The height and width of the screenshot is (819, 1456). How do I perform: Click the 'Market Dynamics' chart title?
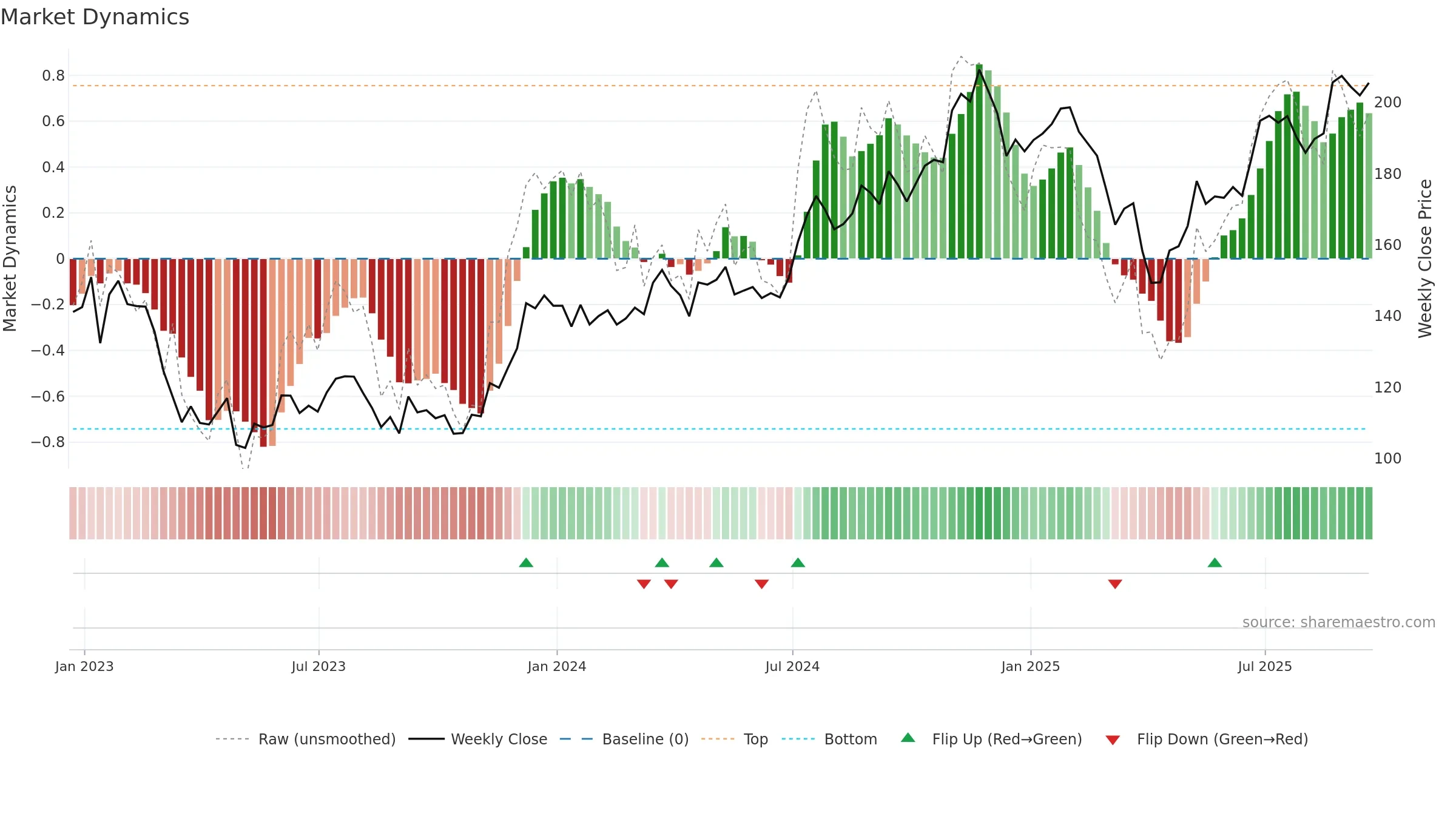click(x=95, y=17)
